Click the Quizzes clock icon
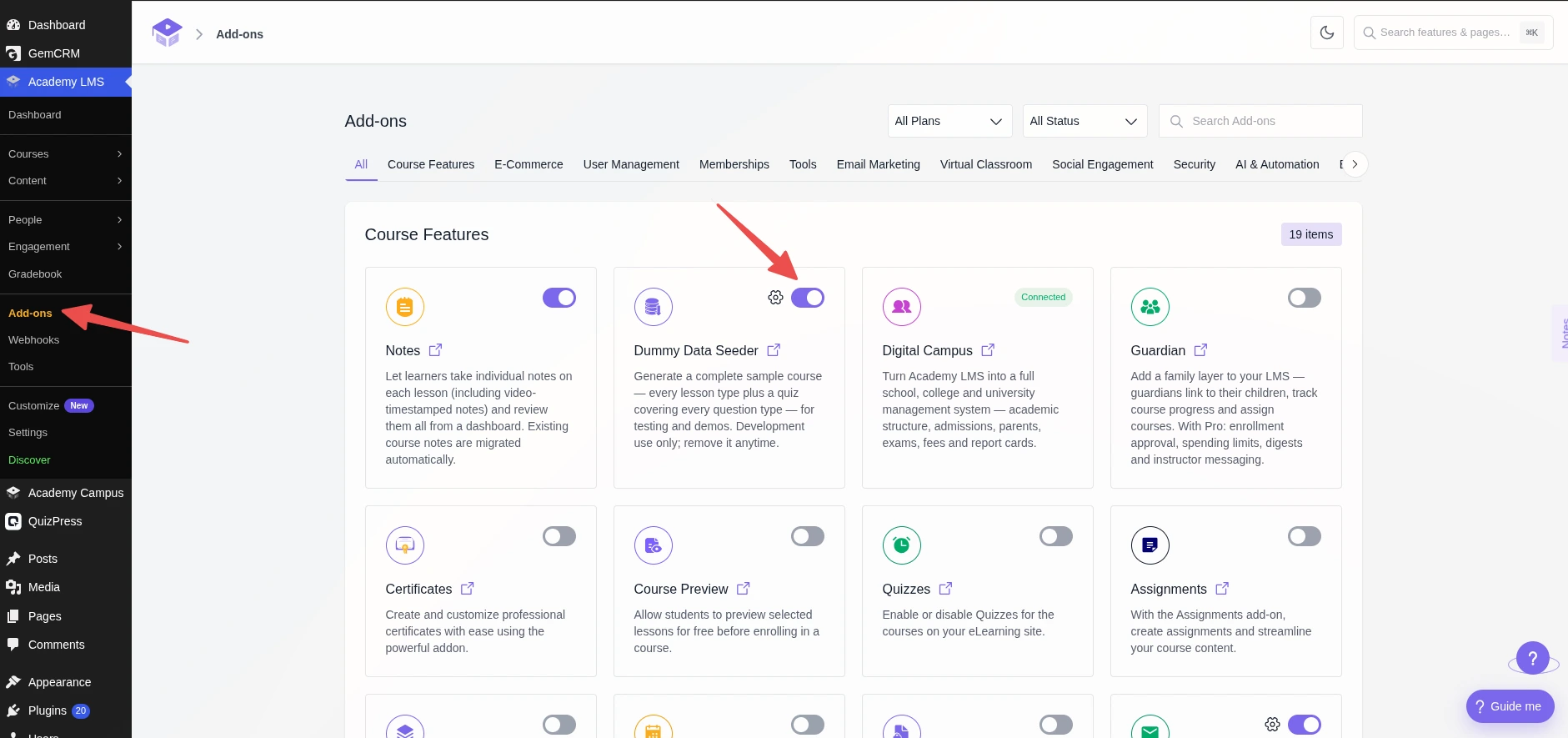This screenshot has height=738, width=1568. click(902, 545)
